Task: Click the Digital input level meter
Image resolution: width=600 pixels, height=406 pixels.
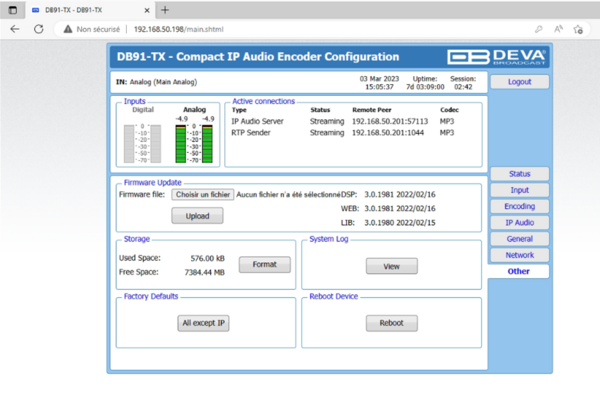Action: pyautogui.click(x=142, y=143)
